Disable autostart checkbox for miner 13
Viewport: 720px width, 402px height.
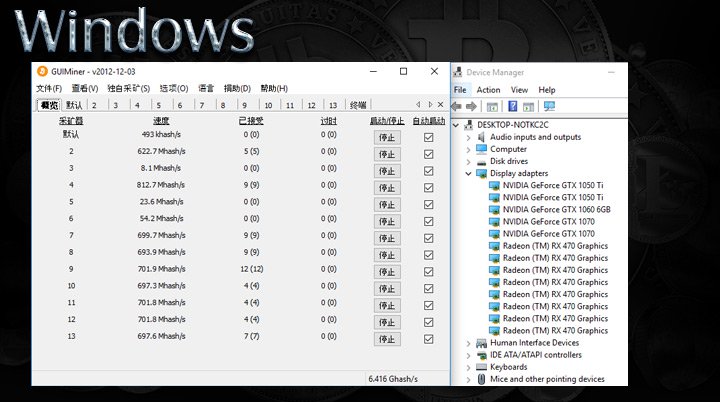428,338
